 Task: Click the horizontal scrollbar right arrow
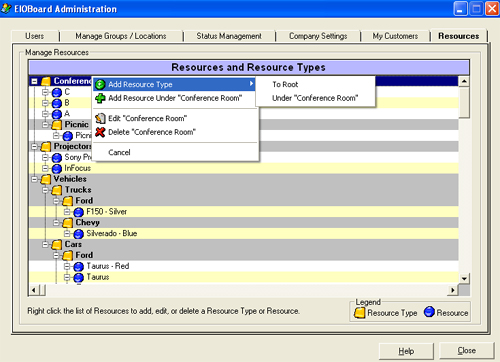click(452, 290)
